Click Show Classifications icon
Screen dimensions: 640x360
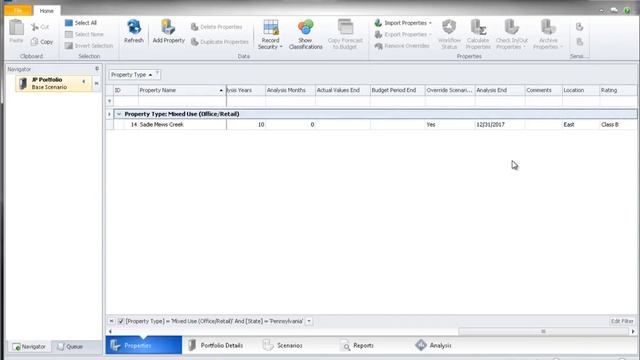305,27
